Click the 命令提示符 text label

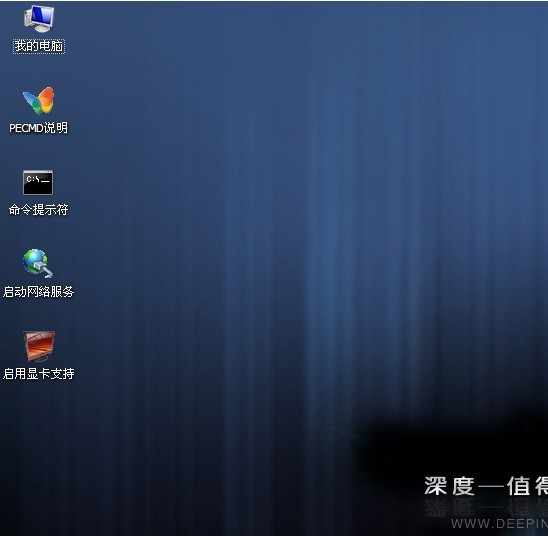coord(38,210)
